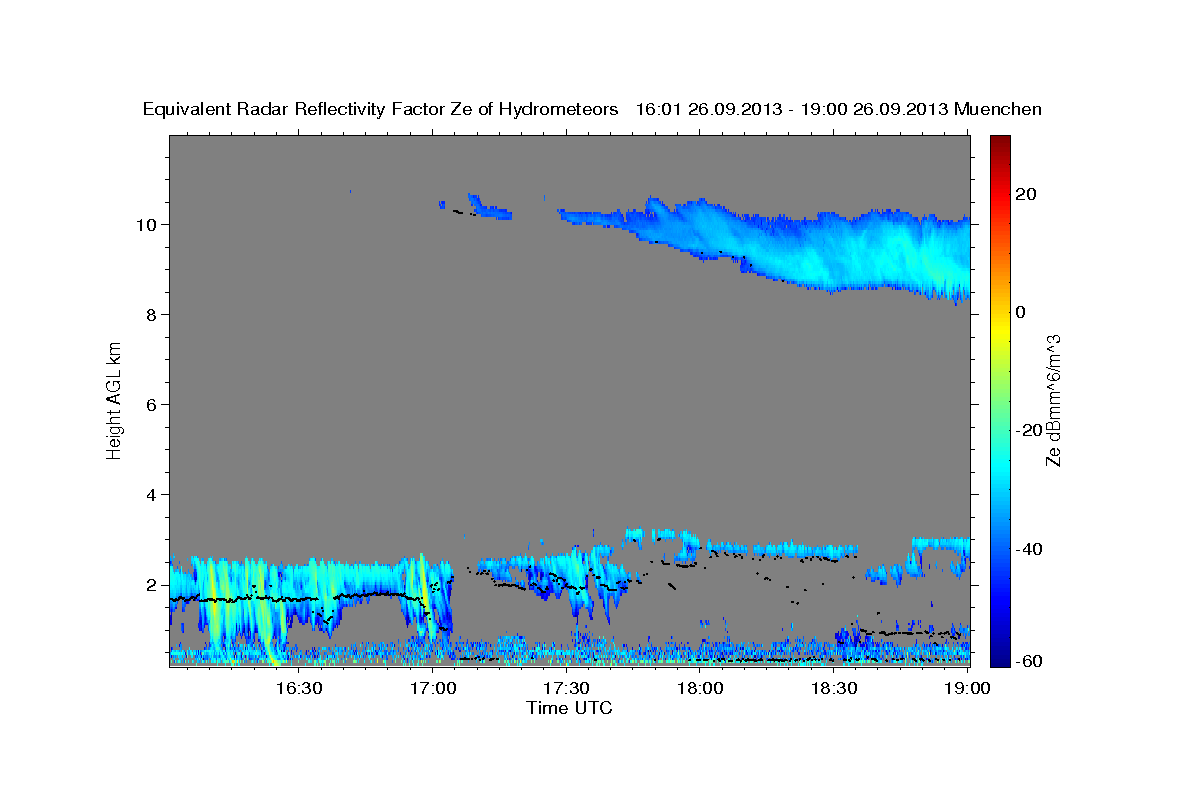Viewport: 1200px width, 800px height.
Task: Click the '-40' colorbar tick label
Action: click(x=1030, y=548)
